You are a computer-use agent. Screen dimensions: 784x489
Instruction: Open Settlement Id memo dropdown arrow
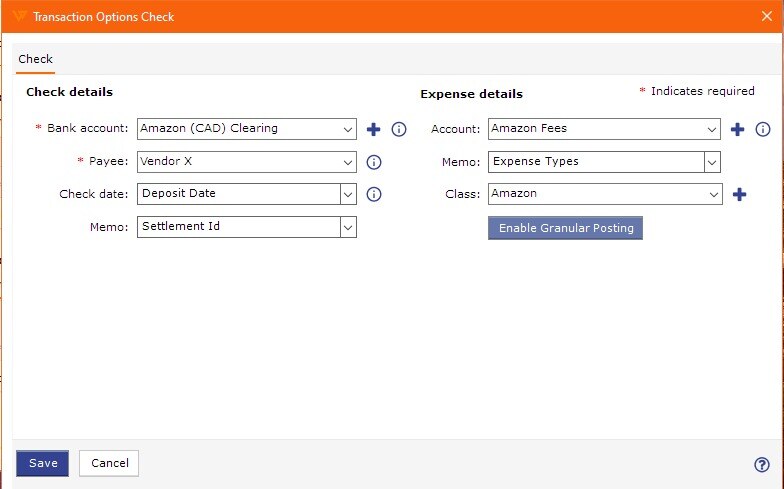click(348, 227)
